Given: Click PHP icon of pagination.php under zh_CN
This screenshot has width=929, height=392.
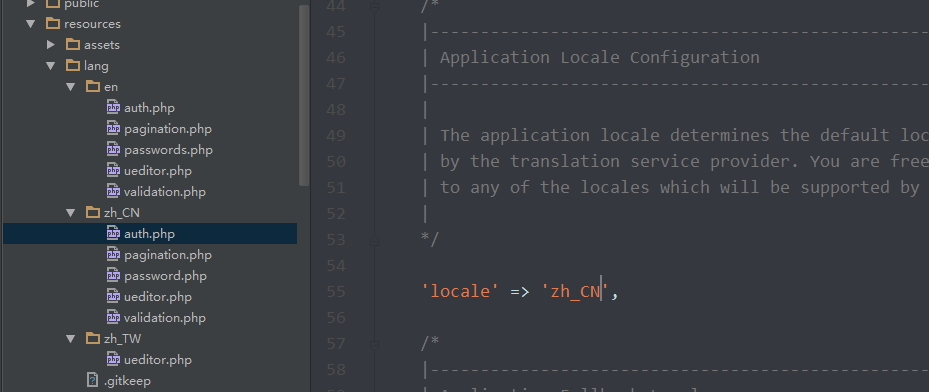Looking at the screenshot, I should pos(113,254).
